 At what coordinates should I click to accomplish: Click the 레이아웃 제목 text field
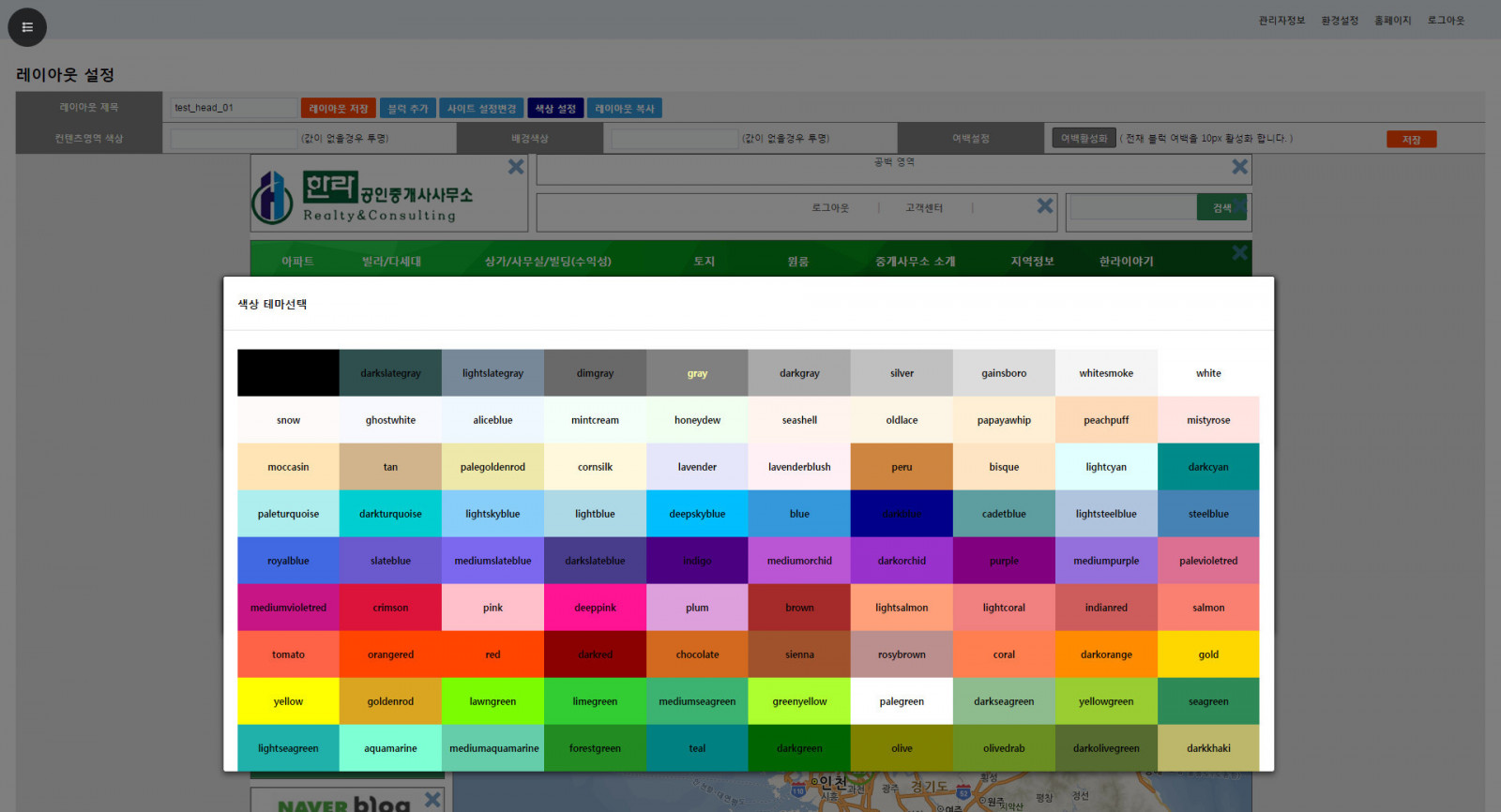[234, 108]
